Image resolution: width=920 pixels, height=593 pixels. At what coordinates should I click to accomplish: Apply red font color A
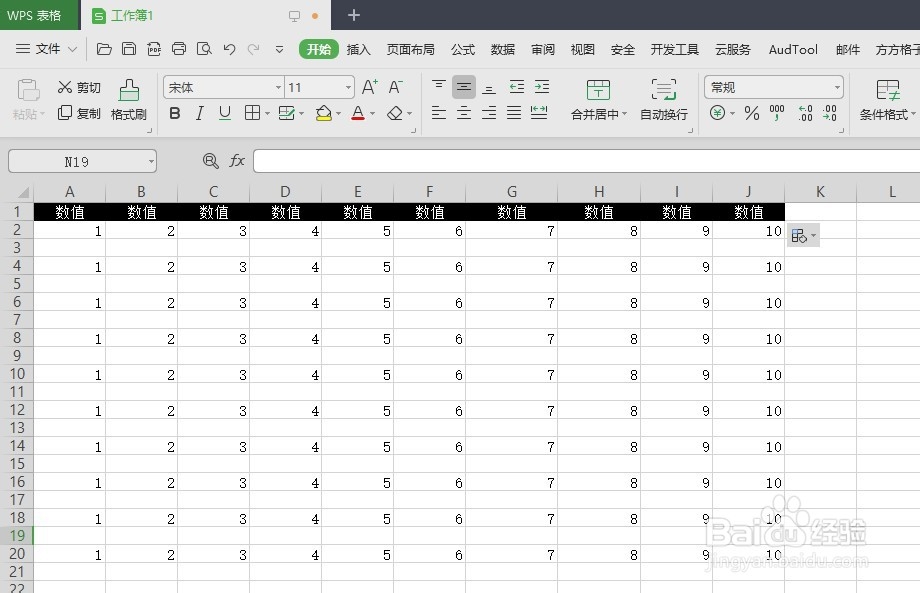pos(358,113)
